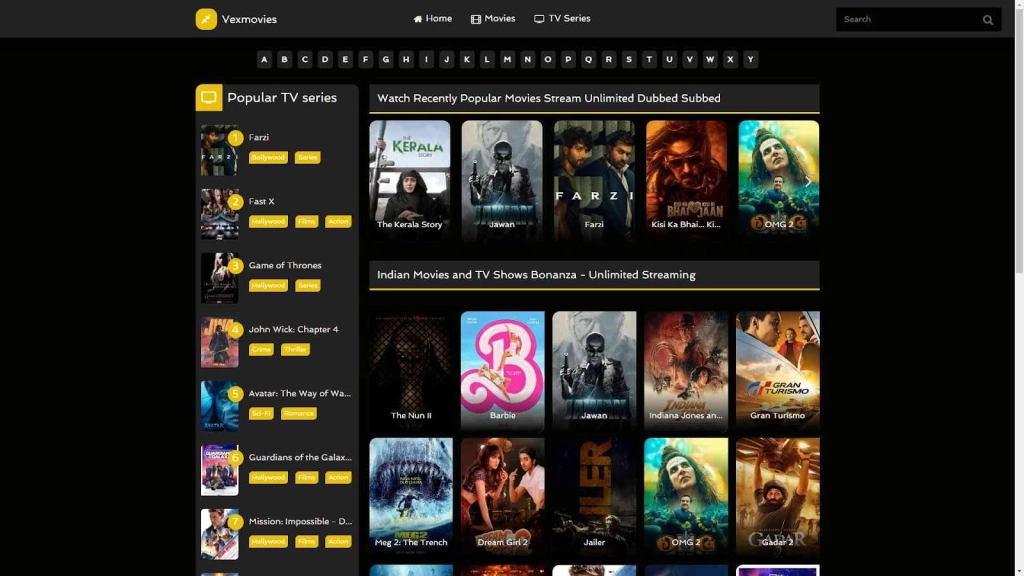Click the Vexmovies yellow logo icon
This screenshot has width=1024, height=576.
pos(206,19)
